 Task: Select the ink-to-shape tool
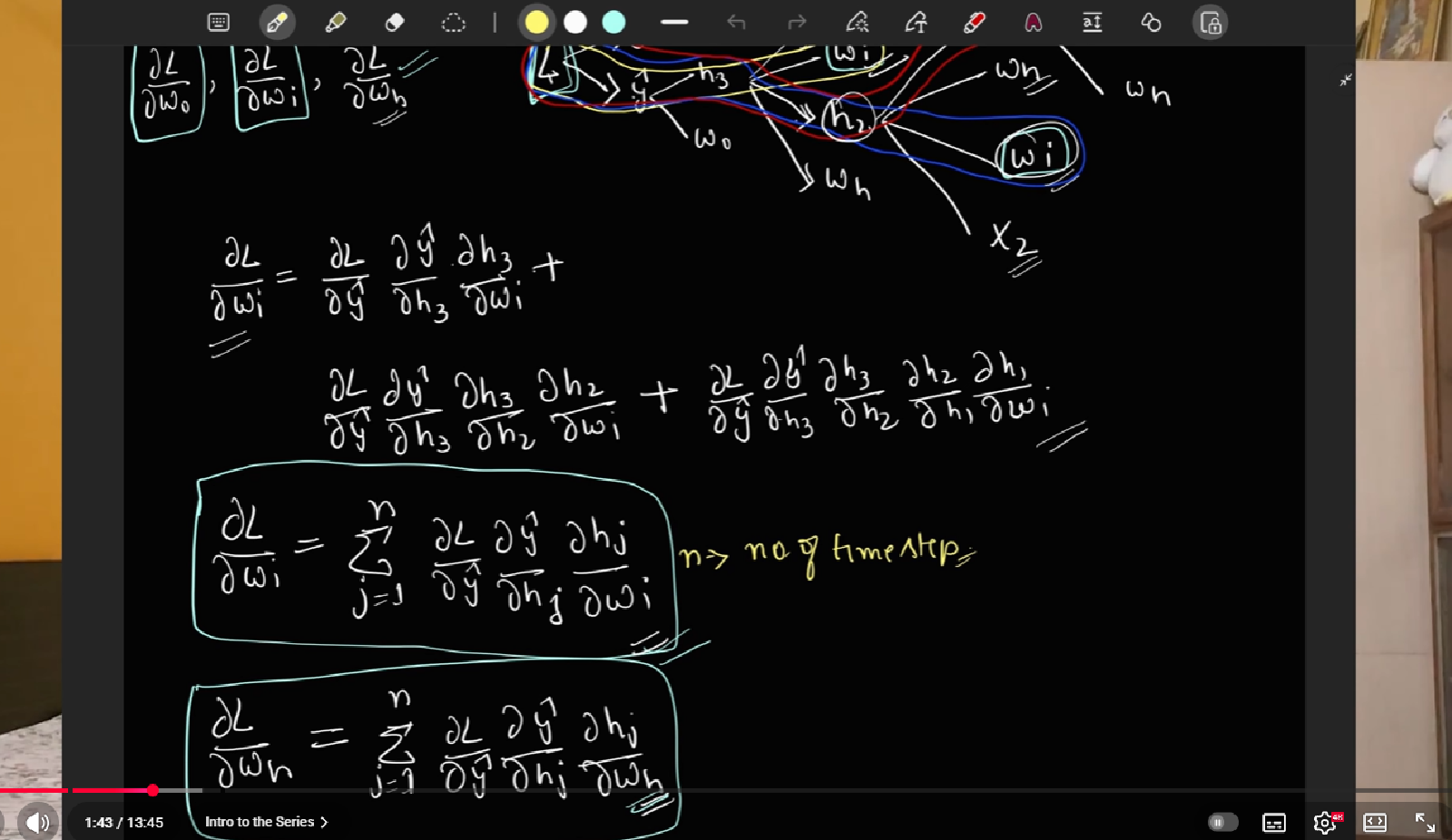857,23
